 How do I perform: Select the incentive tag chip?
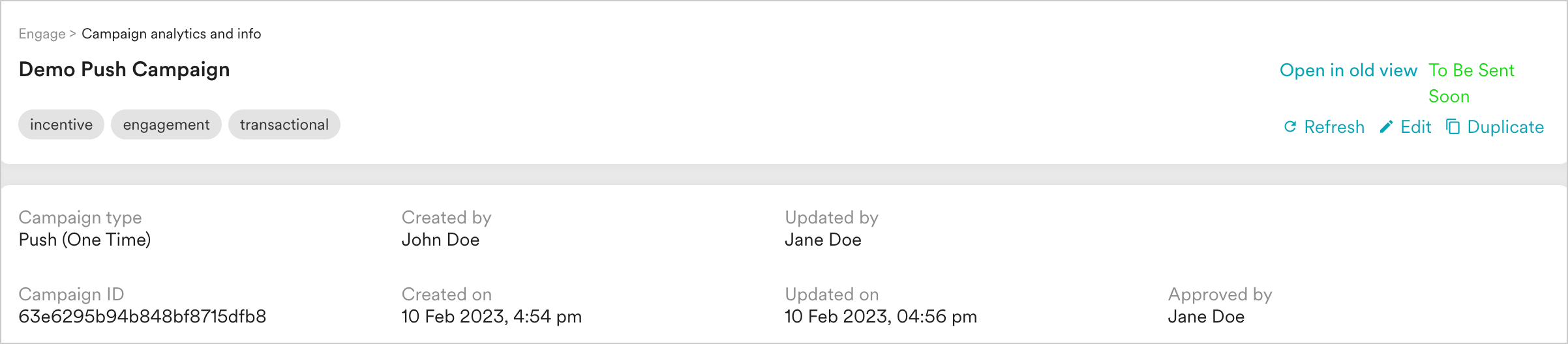click(x=61, y=124)
